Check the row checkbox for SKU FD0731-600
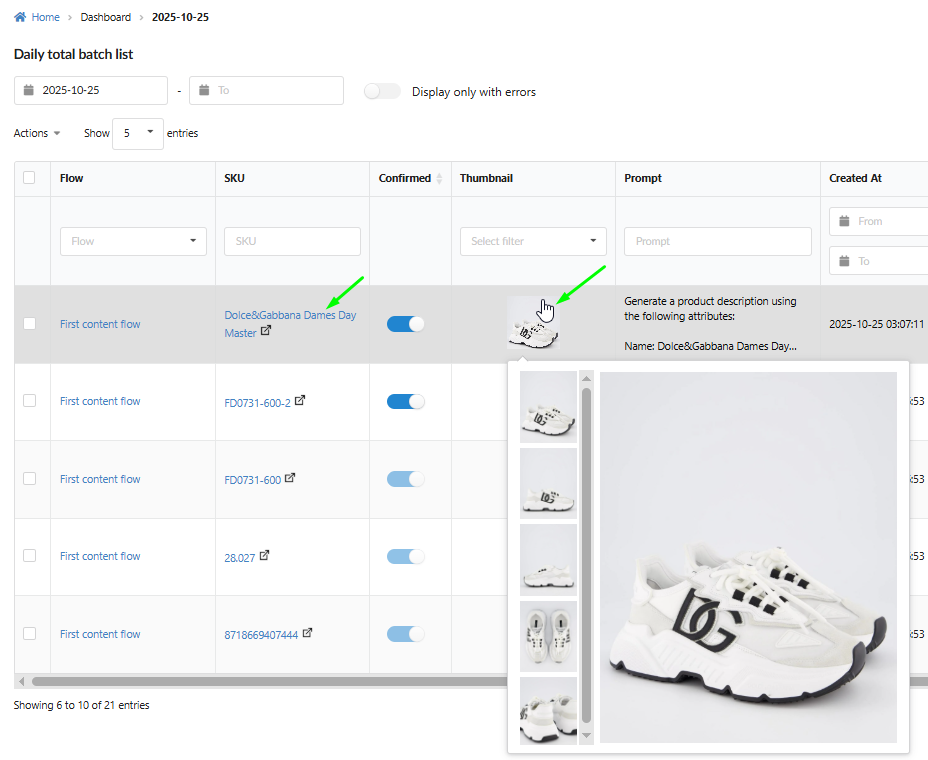 tap(29, 478)
